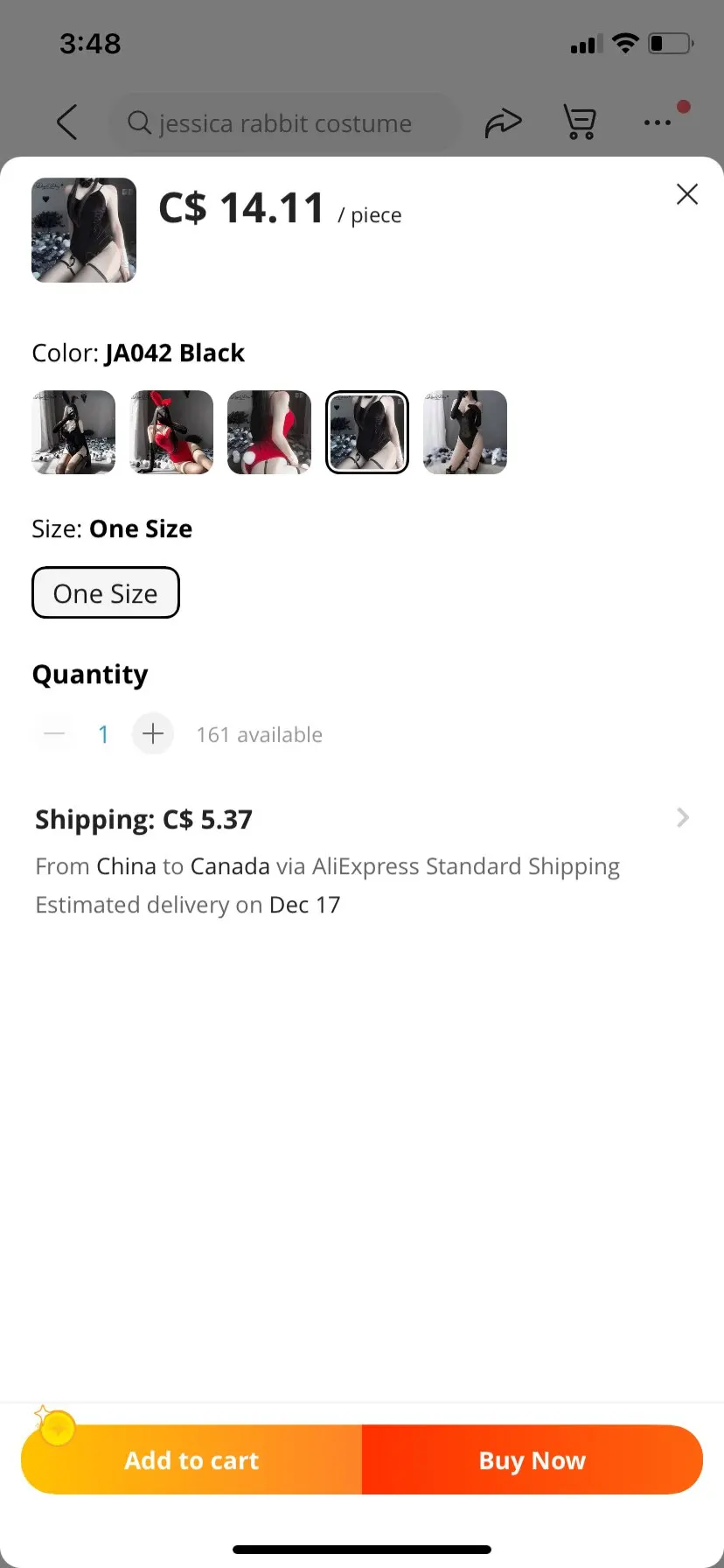Viewport: 724px width, 1568px height.
Task: Choose the third red color thumbnail
Action: pos(269,432)
